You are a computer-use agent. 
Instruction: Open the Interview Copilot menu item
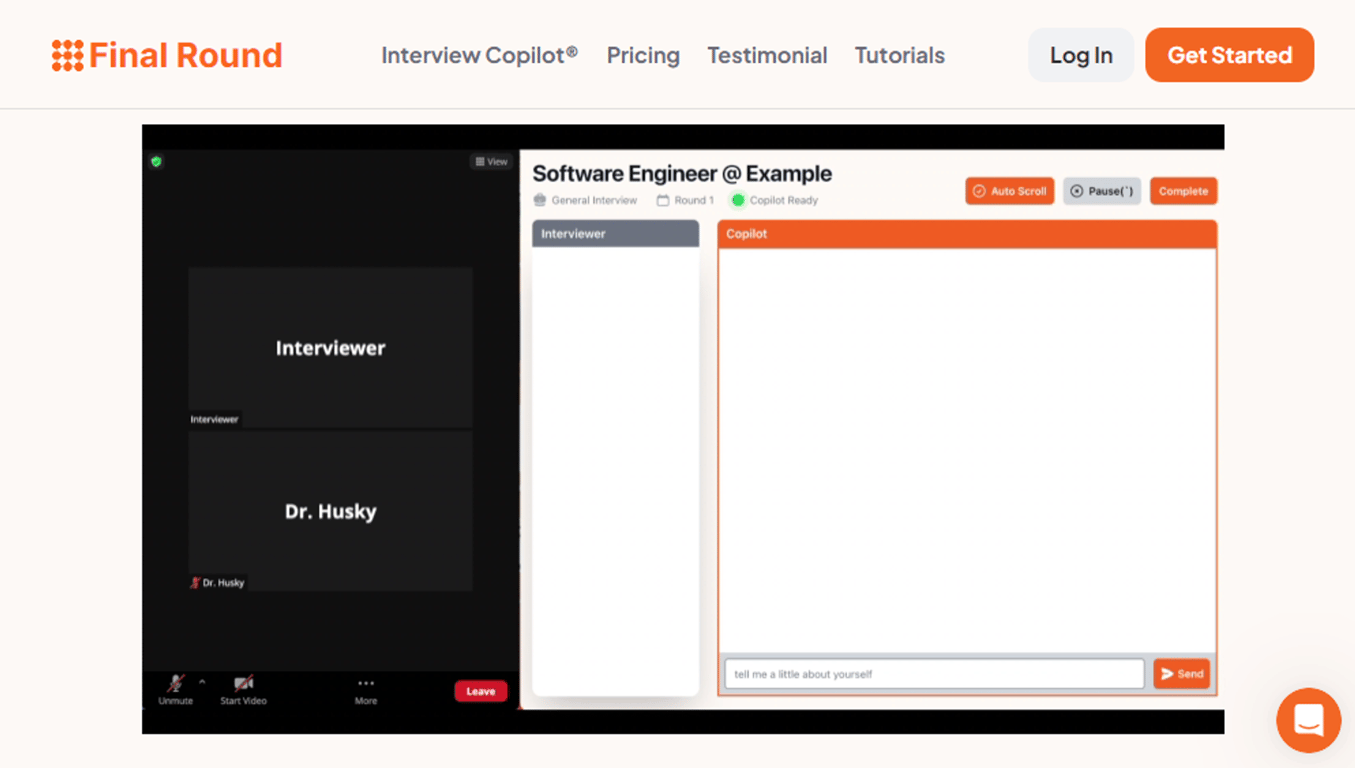[x=479, y=55]
